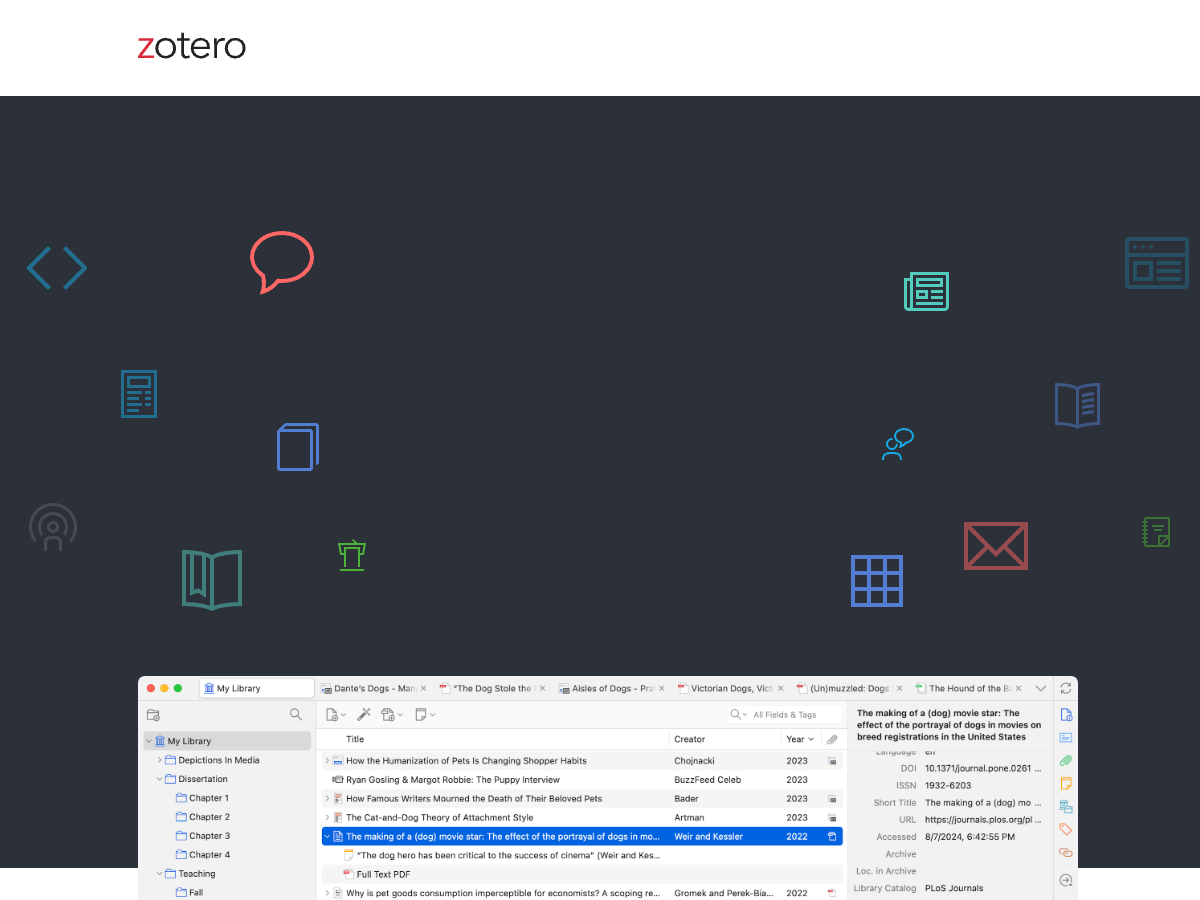The width and height of the screenshot is (1200, 900).
Task: Expand the Humanization of Pets item row
Action: click(x=327, y=761)
